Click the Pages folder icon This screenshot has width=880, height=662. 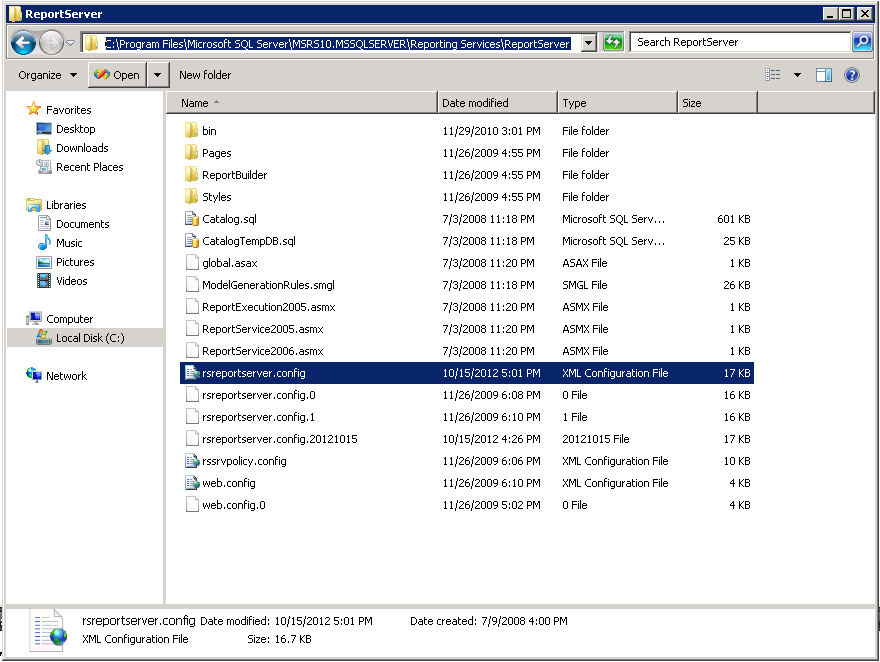click(191, 153)
